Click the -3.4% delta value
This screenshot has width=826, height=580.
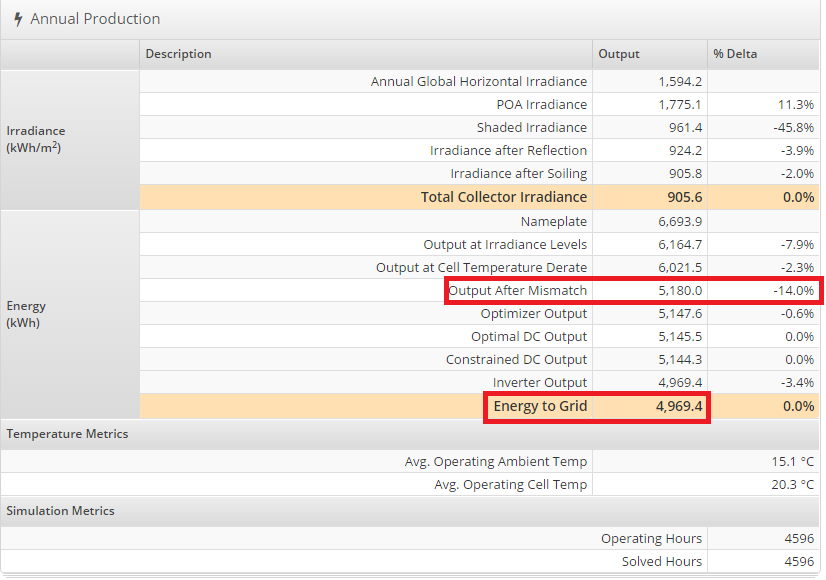point(797,382)
